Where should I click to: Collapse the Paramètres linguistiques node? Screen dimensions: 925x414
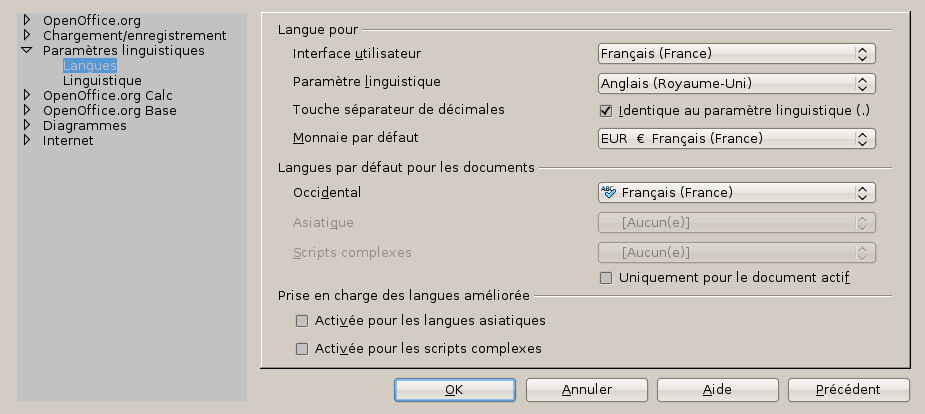[x=28, y=50]
